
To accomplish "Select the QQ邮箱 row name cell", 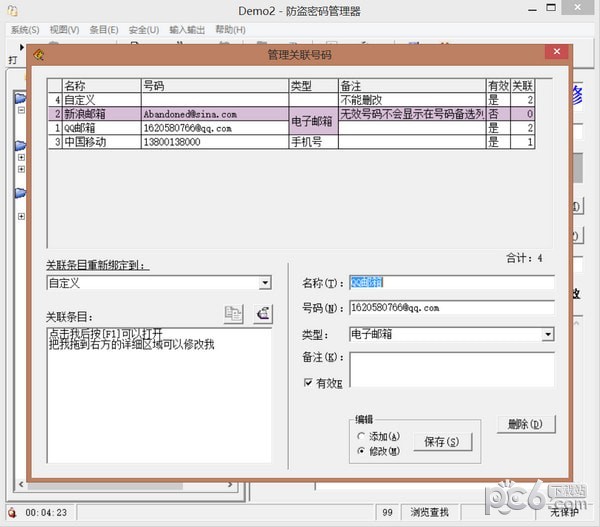I will (101, 128).
